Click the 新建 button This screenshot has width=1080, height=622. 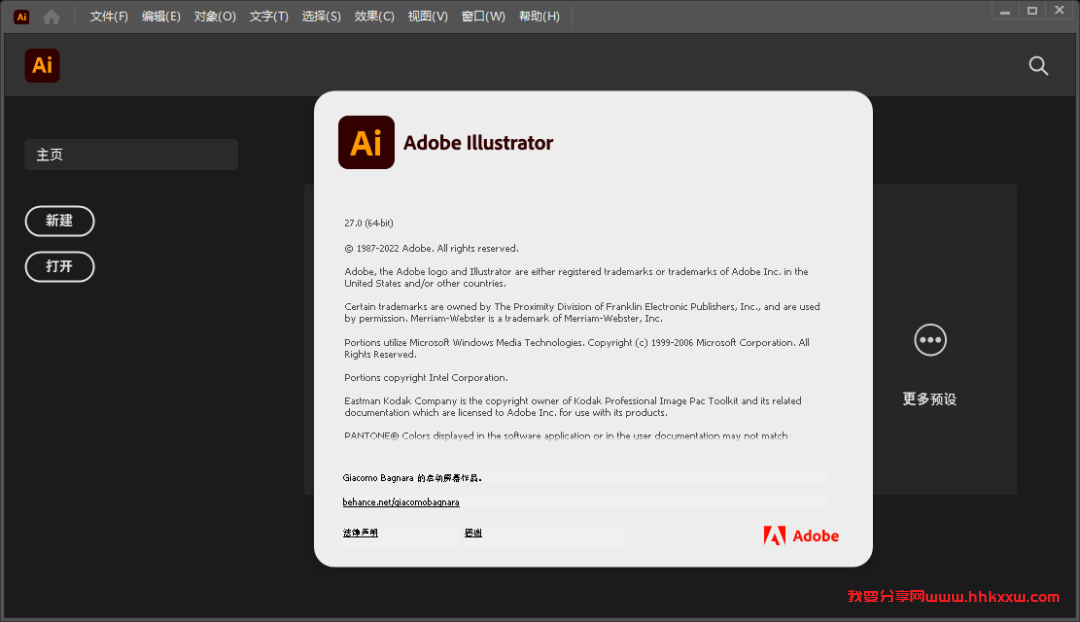coord(59,221)
